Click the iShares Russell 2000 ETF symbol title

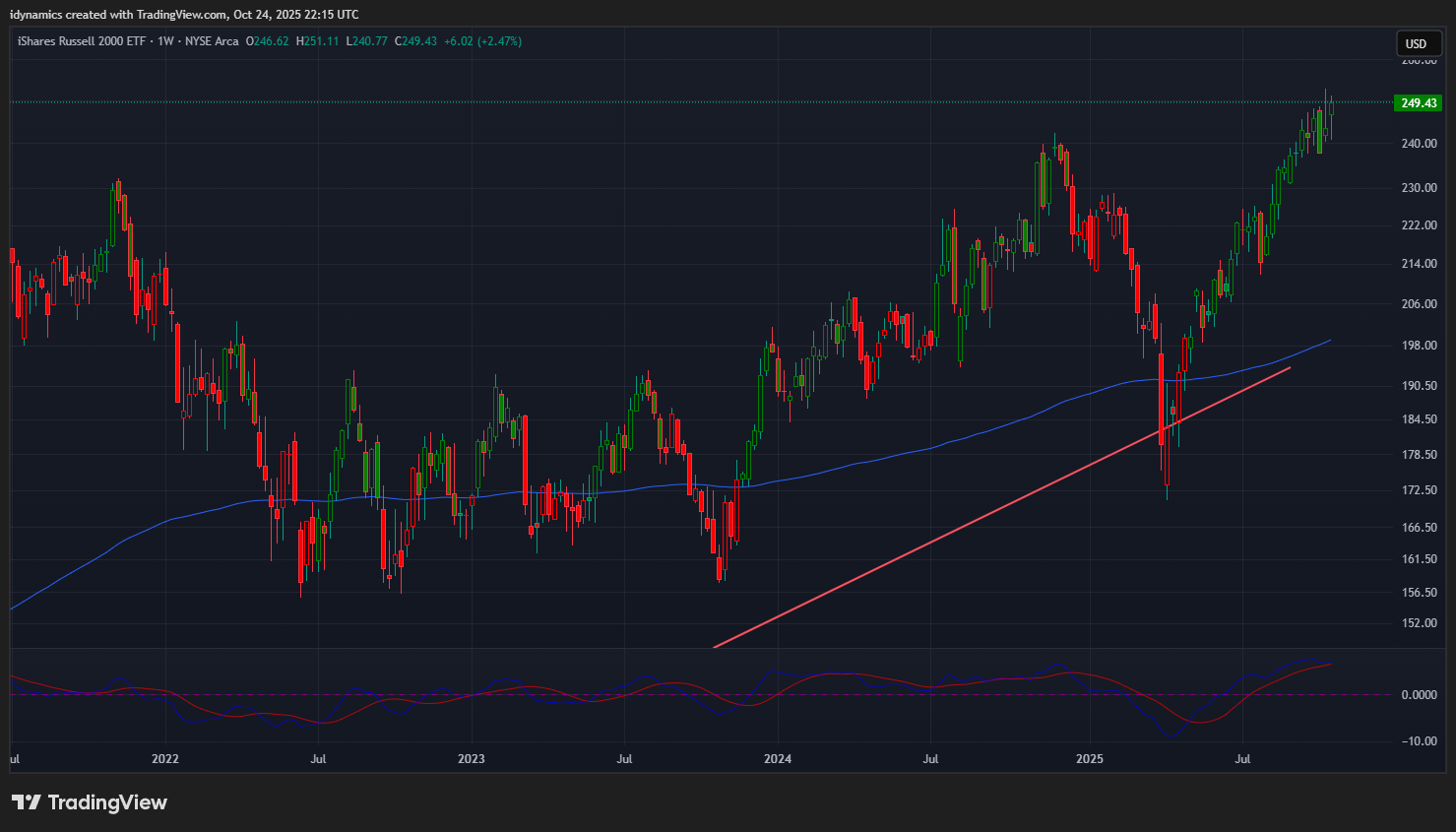[82, 41]
